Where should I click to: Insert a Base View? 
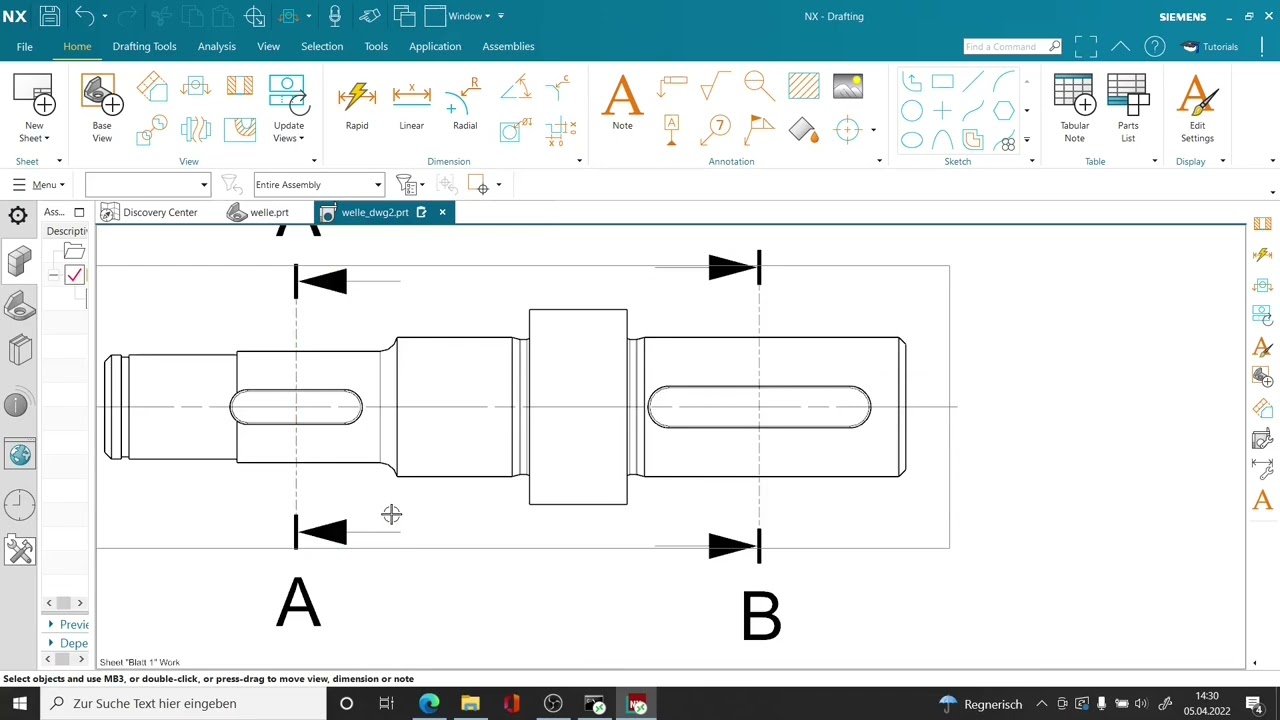[102, 109]
